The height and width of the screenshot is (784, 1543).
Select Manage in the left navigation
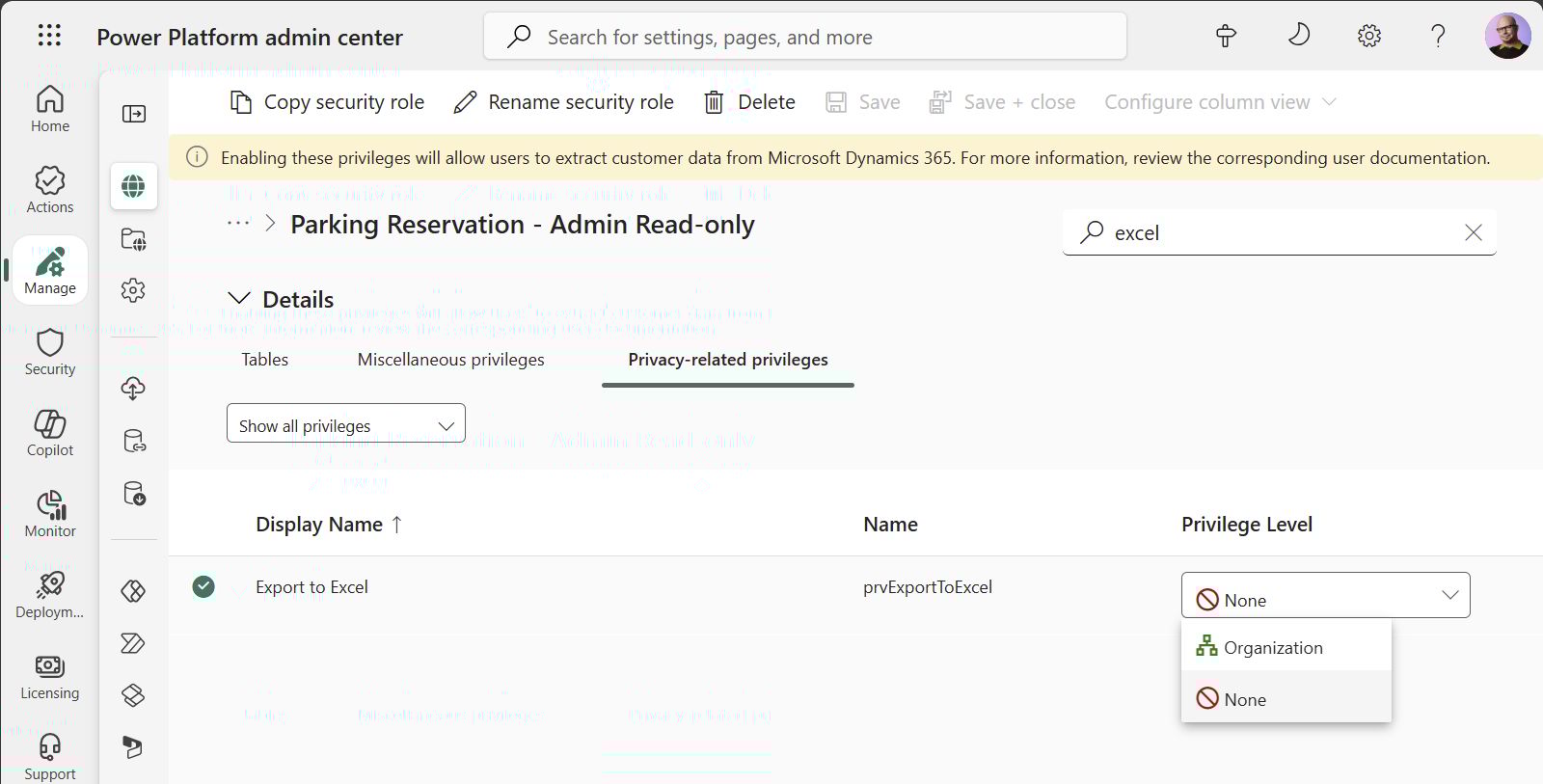50,270
